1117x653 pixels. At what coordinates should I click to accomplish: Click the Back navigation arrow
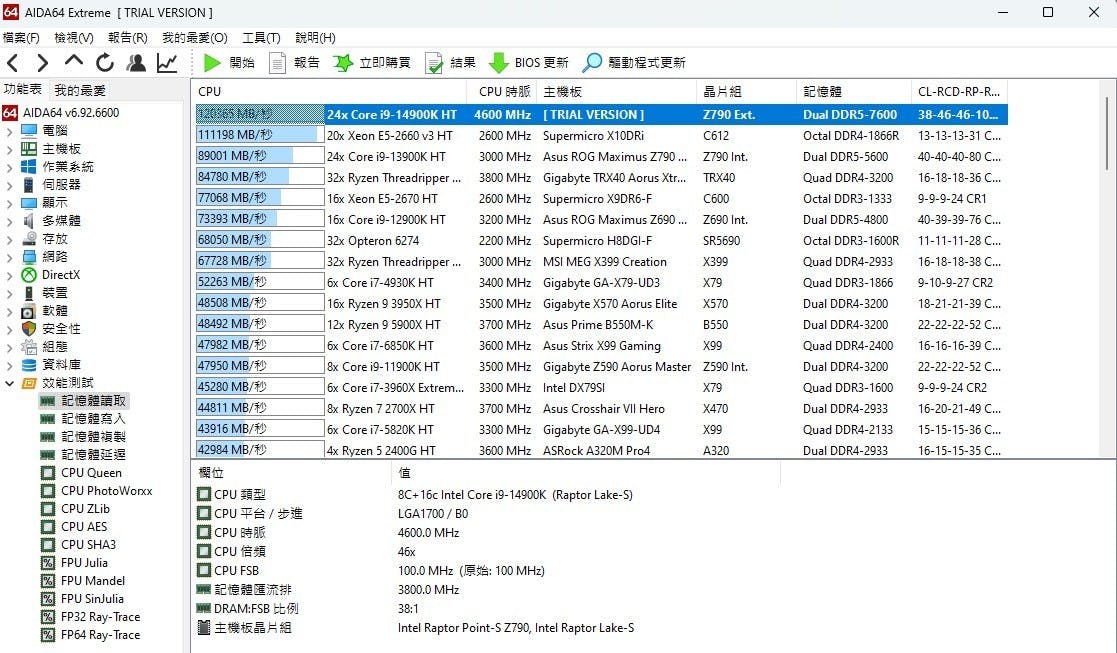coord(13,63)
